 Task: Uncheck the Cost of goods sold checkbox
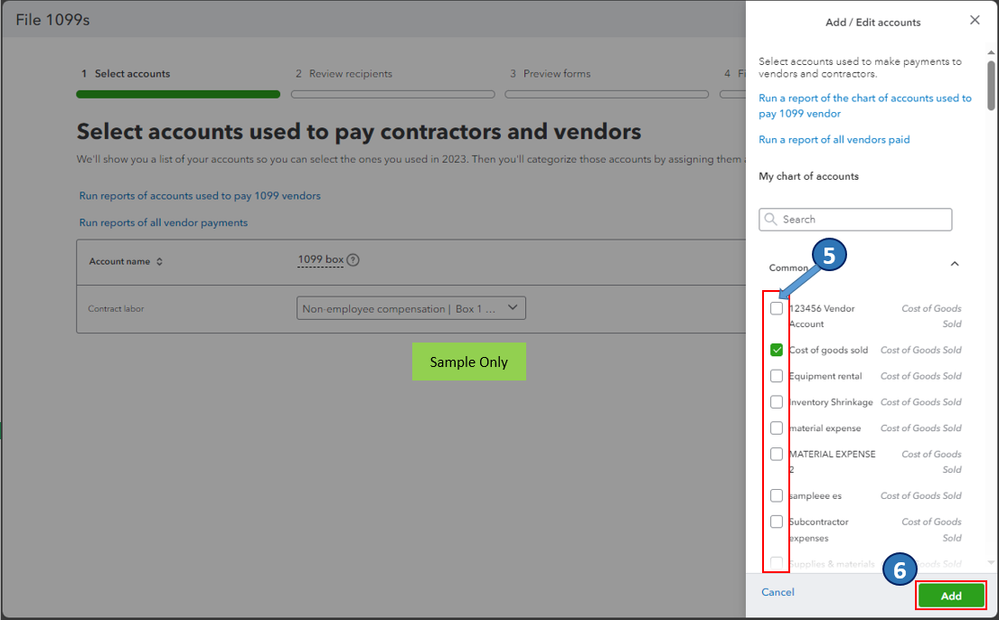(x=777, y=350)
